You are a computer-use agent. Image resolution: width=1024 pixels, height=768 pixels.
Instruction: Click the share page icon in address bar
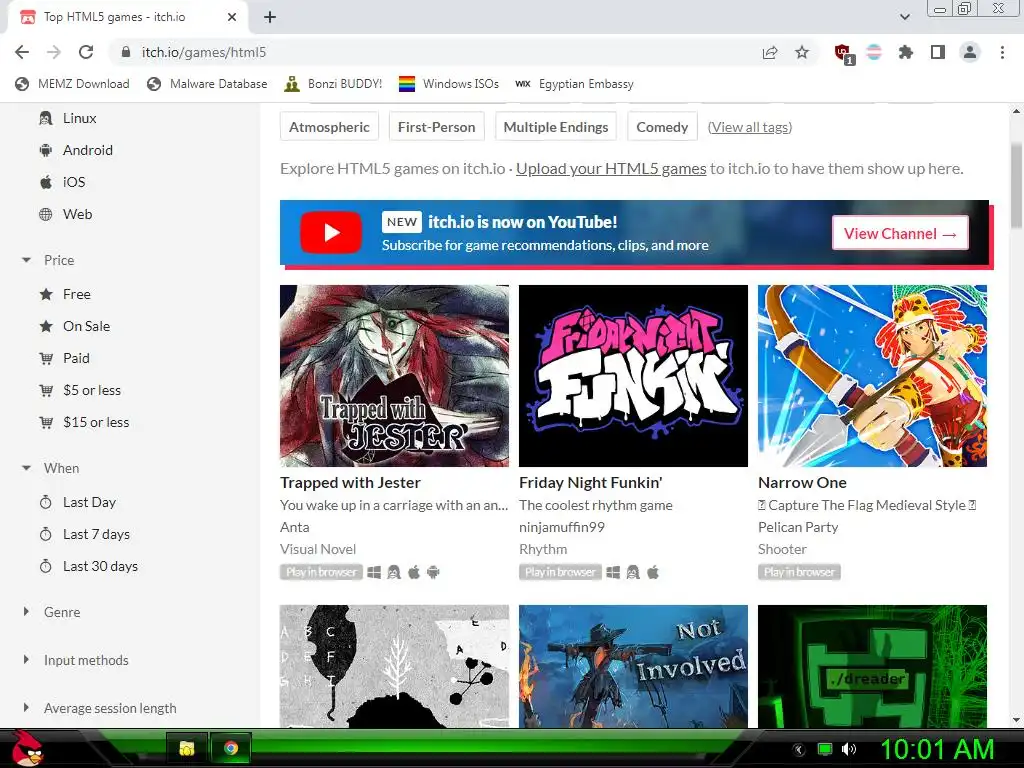tap(770, 52)
